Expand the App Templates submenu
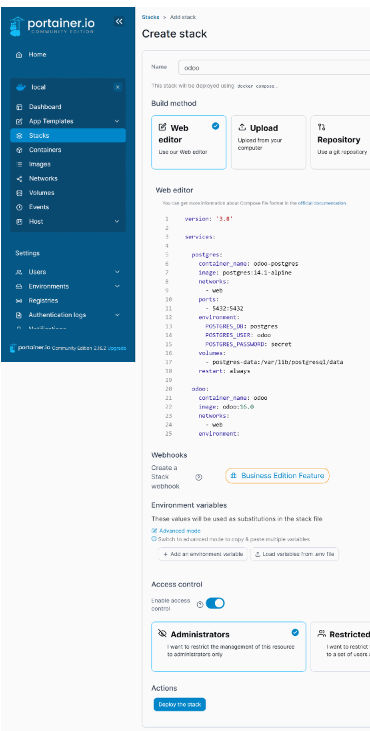The height and width of the screenshot is (731, 370). (x=117, y=121)
